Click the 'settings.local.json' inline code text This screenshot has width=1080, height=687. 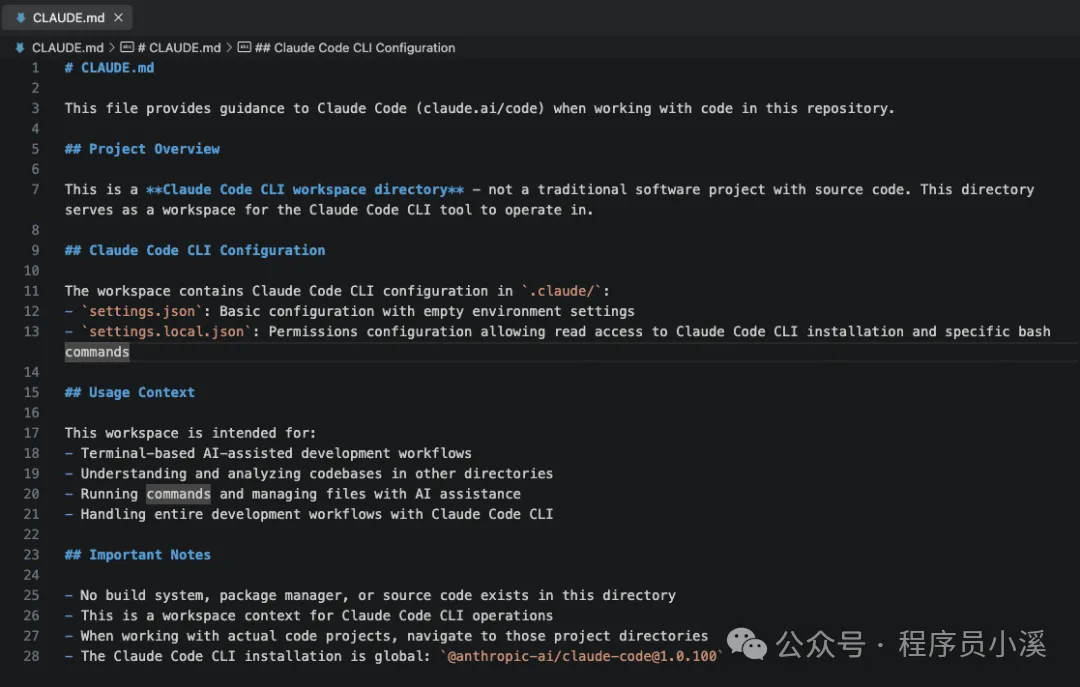click(167, 331)
